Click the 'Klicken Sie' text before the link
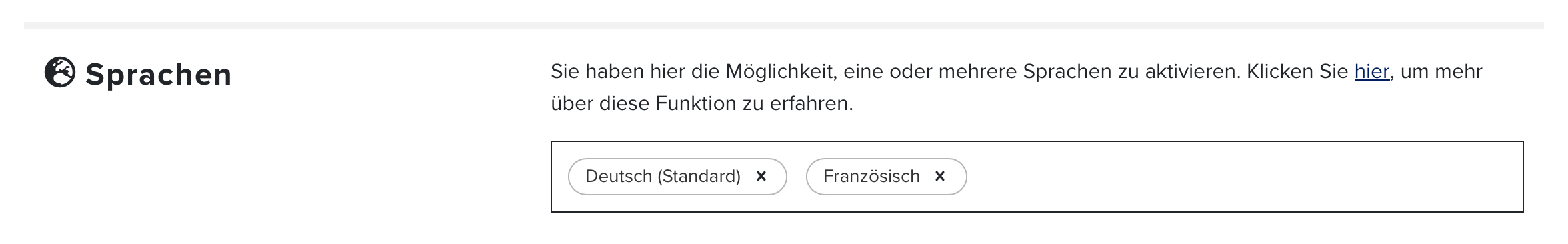The height and width of the screenshot is (244, 1568). pyautogui.click(x=1297, y=71)
